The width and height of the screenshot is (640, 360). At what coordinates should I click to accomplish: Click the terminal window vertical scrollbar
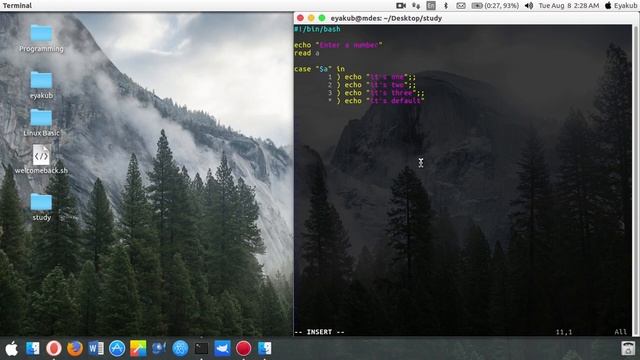coord(635,180)
